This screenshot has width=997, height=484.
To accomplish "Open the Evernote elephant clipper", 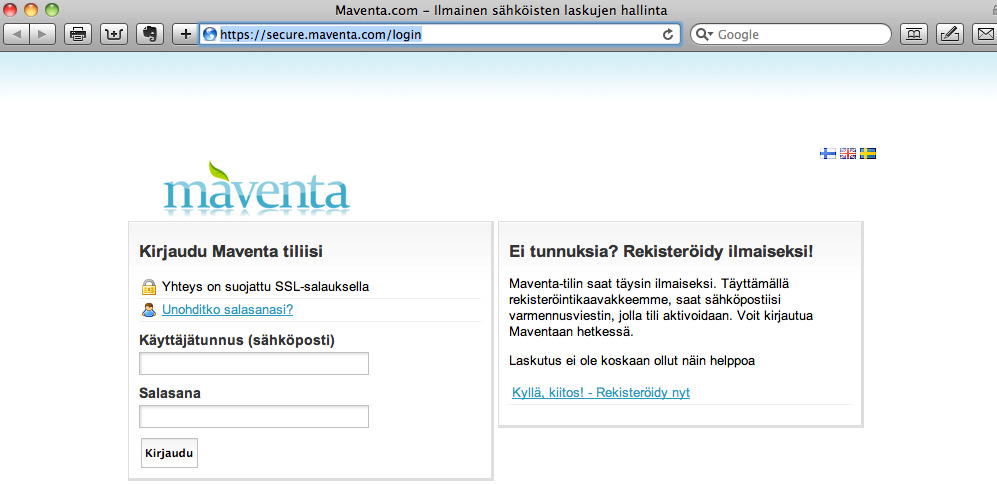I will (151, 34).
